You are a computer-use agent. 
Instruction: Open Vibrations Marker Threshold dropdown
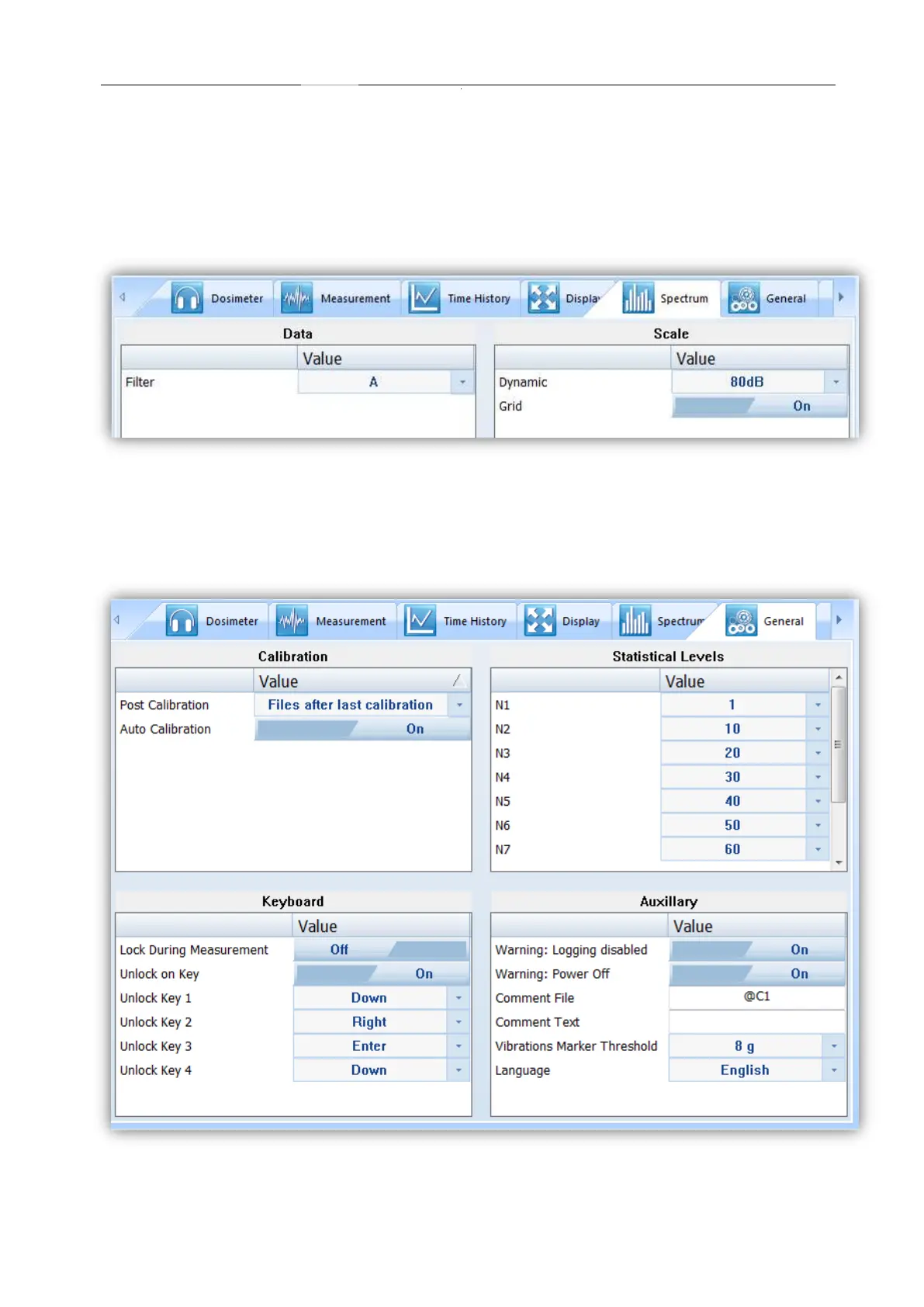pos(834,1045)
